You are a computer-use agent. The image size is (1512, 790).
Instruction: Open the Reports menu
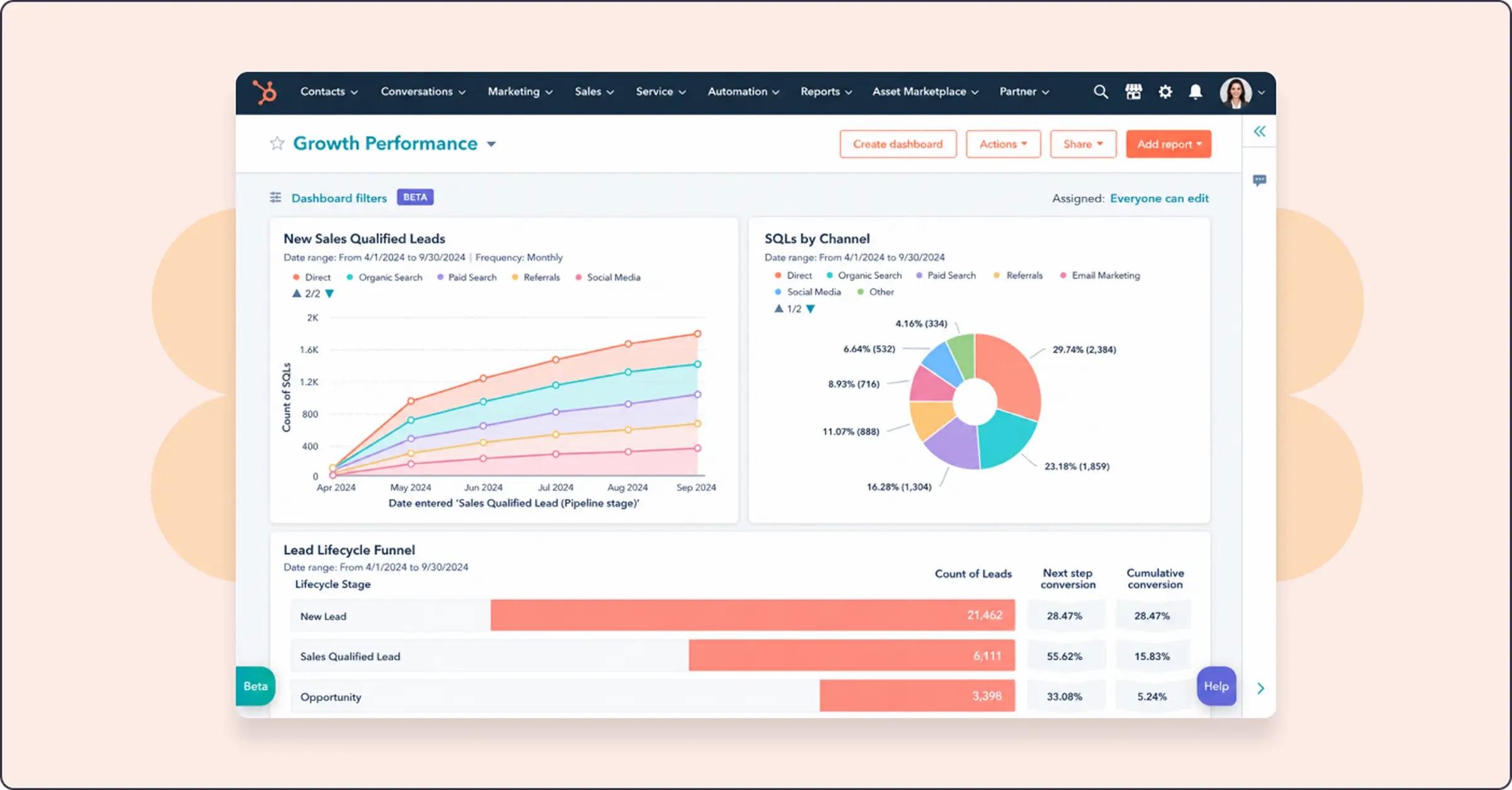point(826,92)
